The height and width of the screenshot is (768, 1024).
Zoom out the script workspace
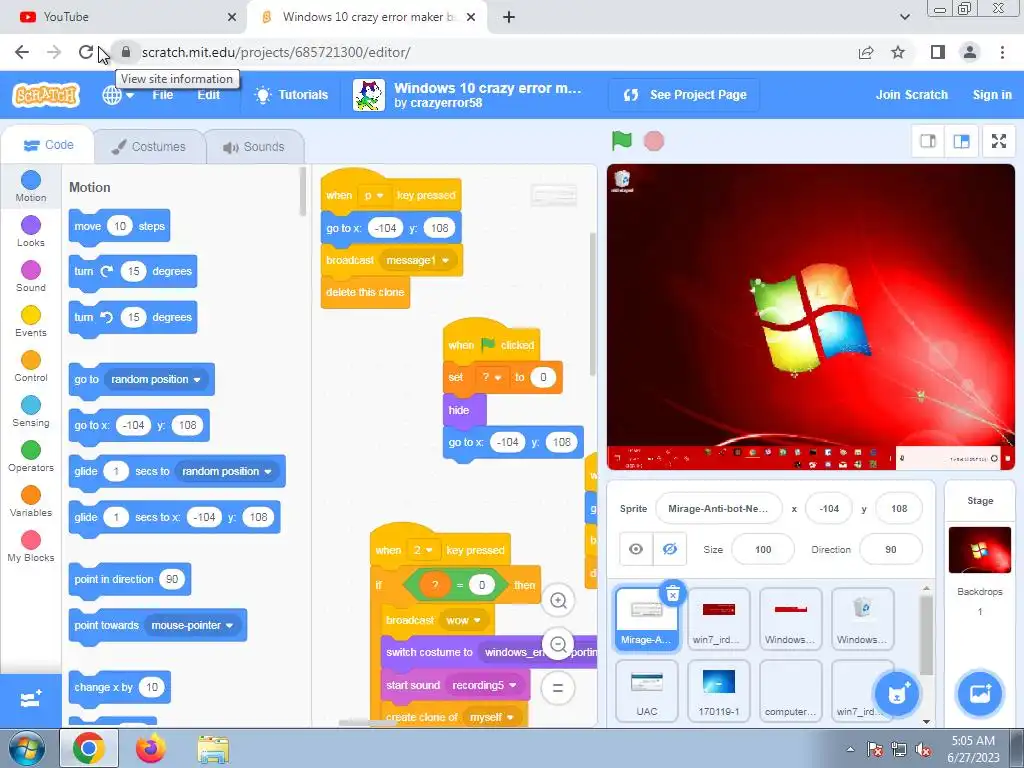(558, 645)
